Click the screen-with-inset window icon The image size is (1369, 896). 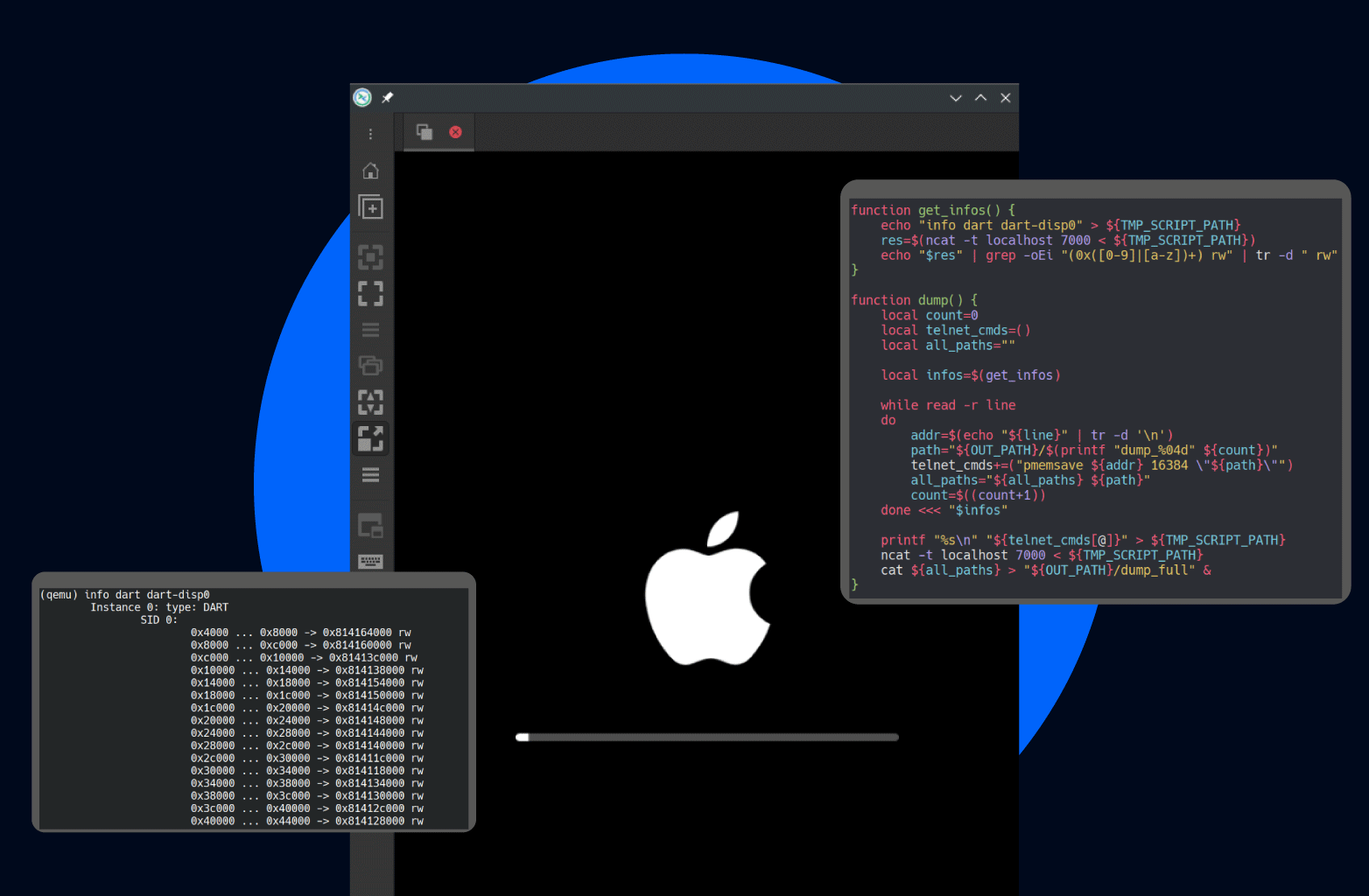pos(370,526)
